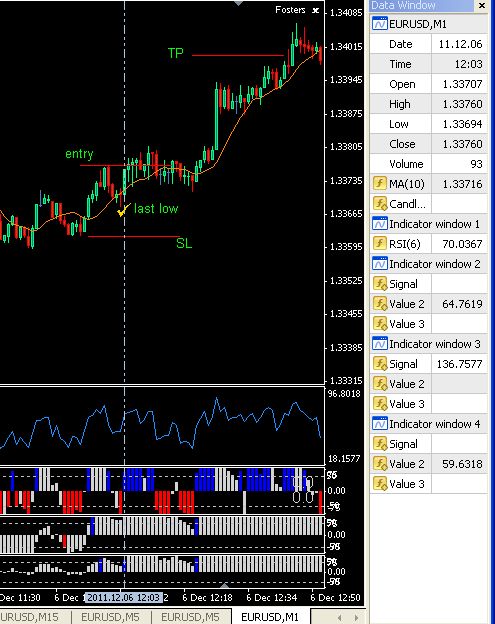Click icon beside Signal 136.7577
This screenshot has height=624, width=495.
click(380, 364)
